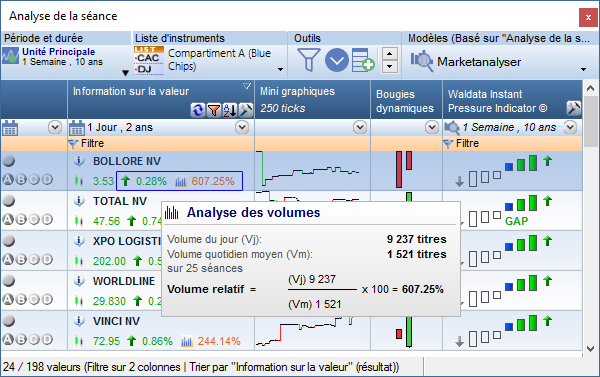Image resolution: width=600 pixels, height=377 pixels.
Task: Click the vertical scrollbar thumb
Action: 590,122
